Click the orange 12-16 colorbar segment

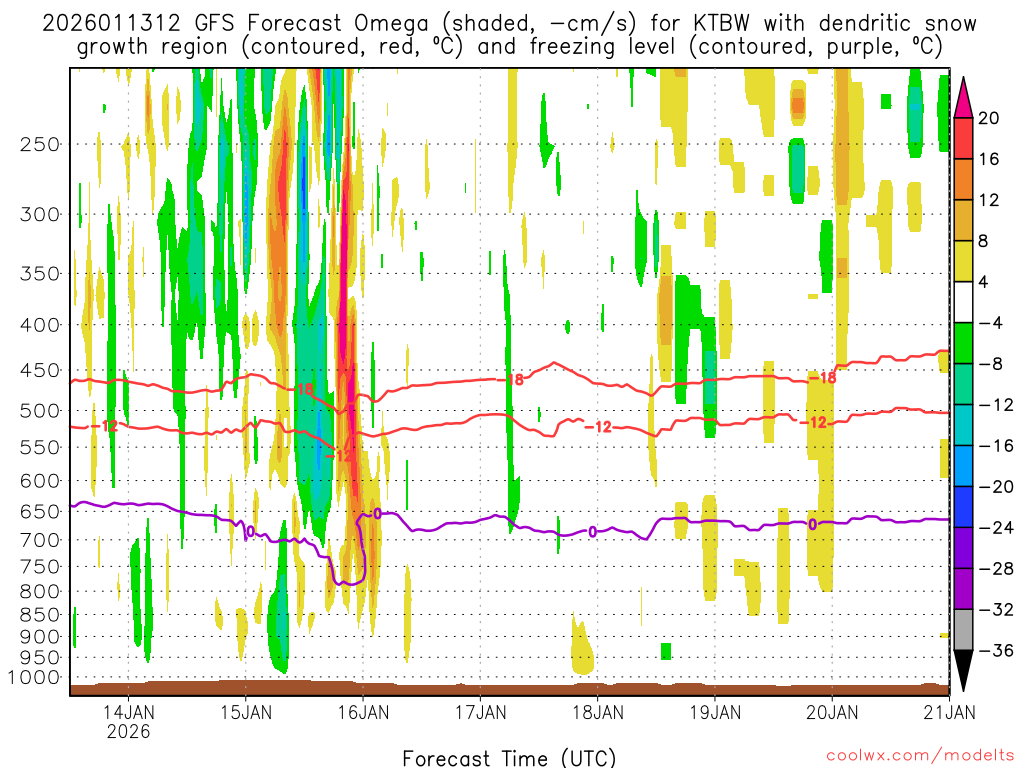point(963,180)
